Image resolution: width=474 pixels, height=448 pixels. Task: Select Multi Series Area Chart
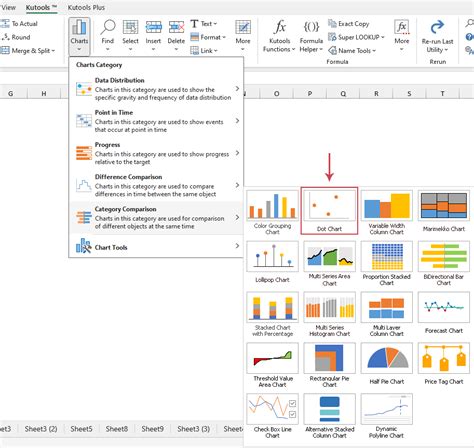(x=329, y=263)
